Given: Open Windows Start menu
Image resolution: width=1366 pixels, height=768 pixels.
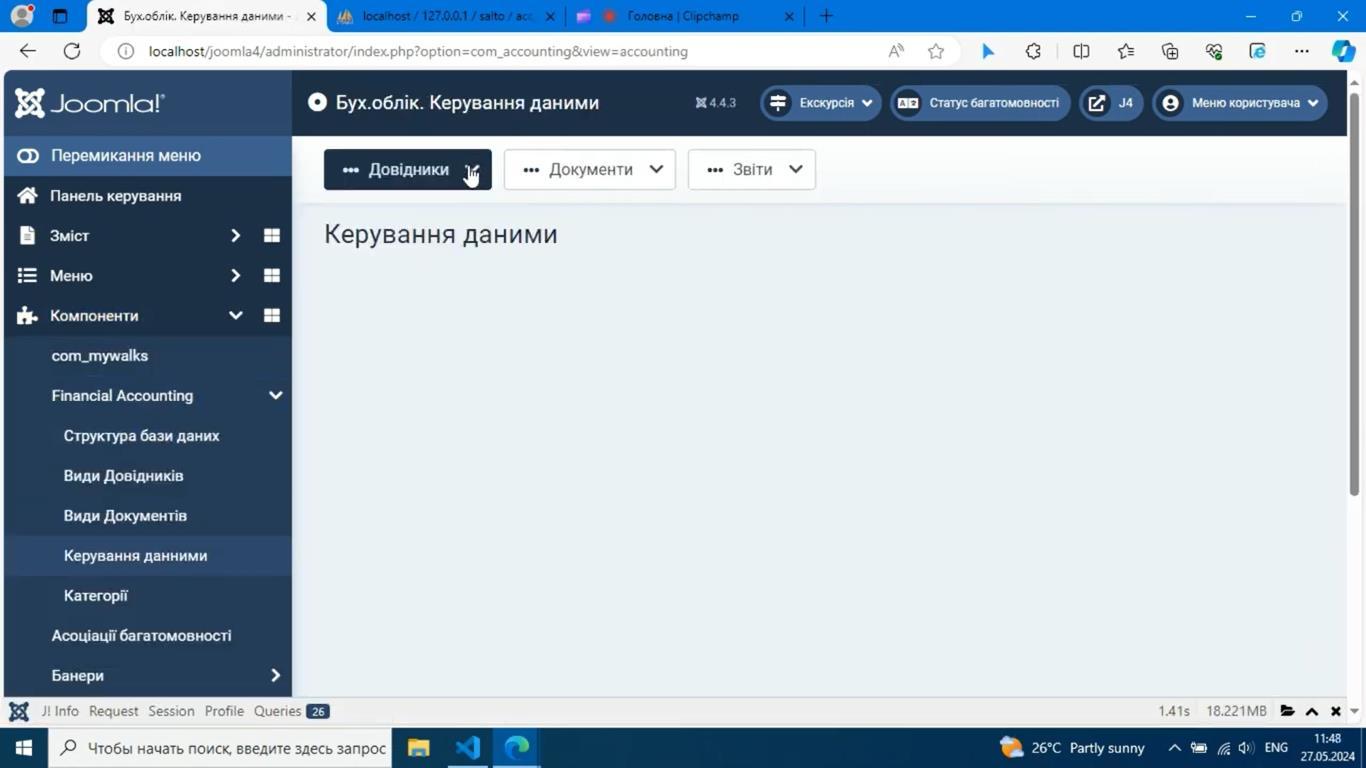Looking at the screenshot, I should pyautogui.click(x=24, y=748).
